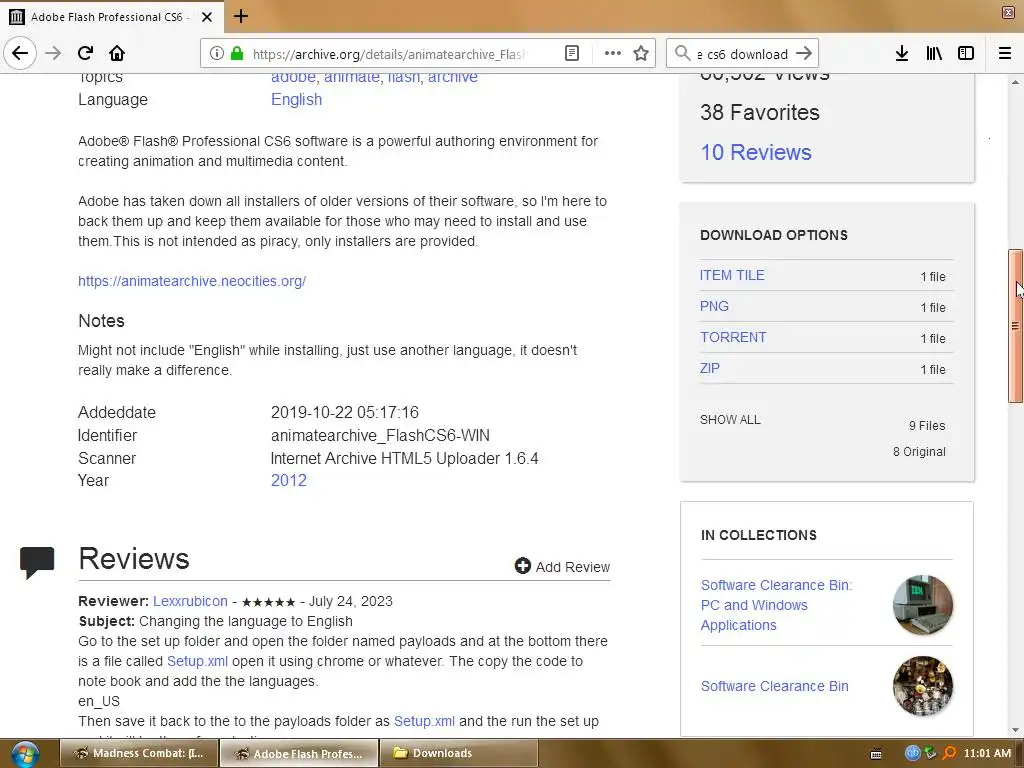Click the scrollbar up arrow
The width and height of the screenshot is (1024, 768).
(1015, 82)
